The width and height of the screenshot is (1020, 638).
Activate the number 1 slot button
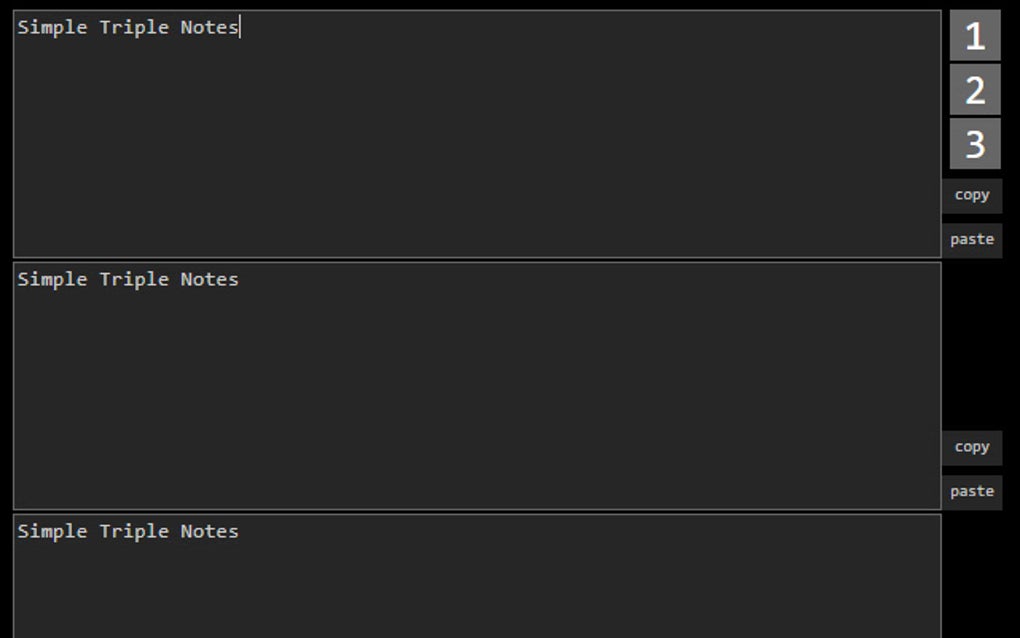point(973,37)
